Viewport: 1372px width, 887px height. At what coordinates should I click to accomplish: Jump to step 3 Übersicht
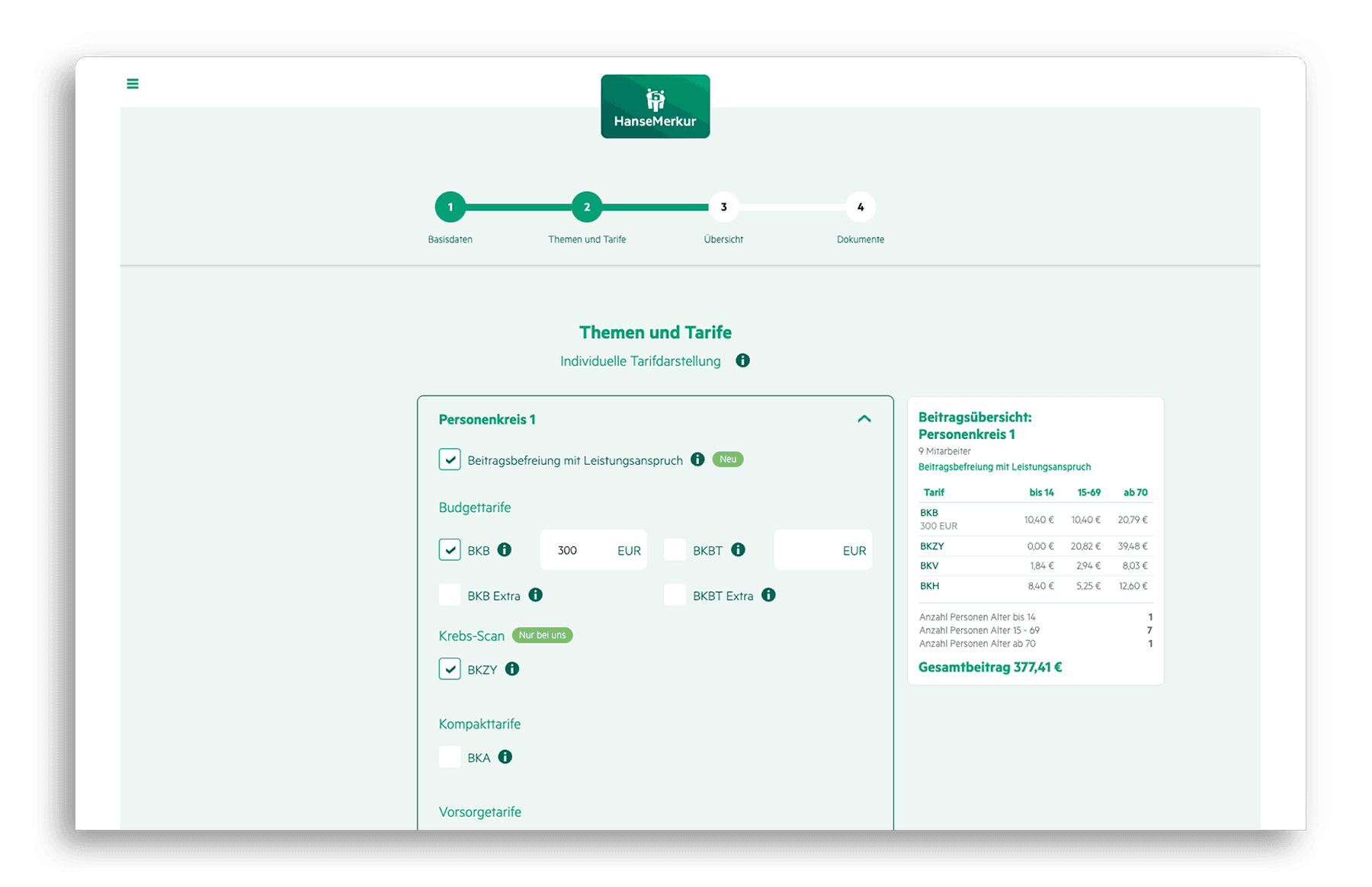723,207
